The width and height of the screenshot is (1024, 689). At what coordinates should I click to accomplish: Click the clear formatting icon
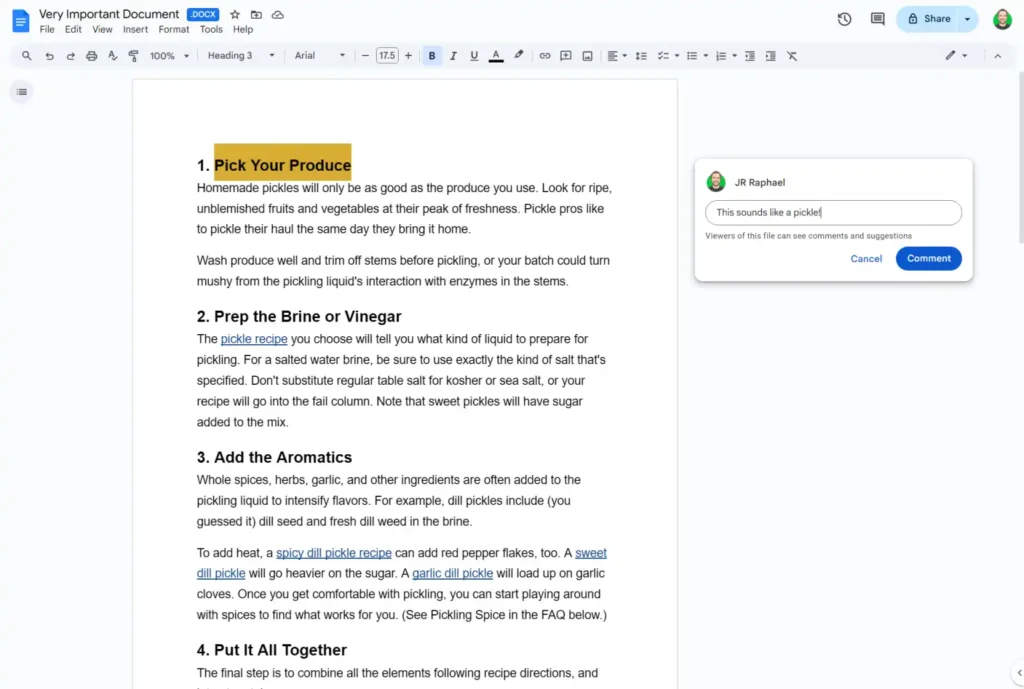pos(792,56)
